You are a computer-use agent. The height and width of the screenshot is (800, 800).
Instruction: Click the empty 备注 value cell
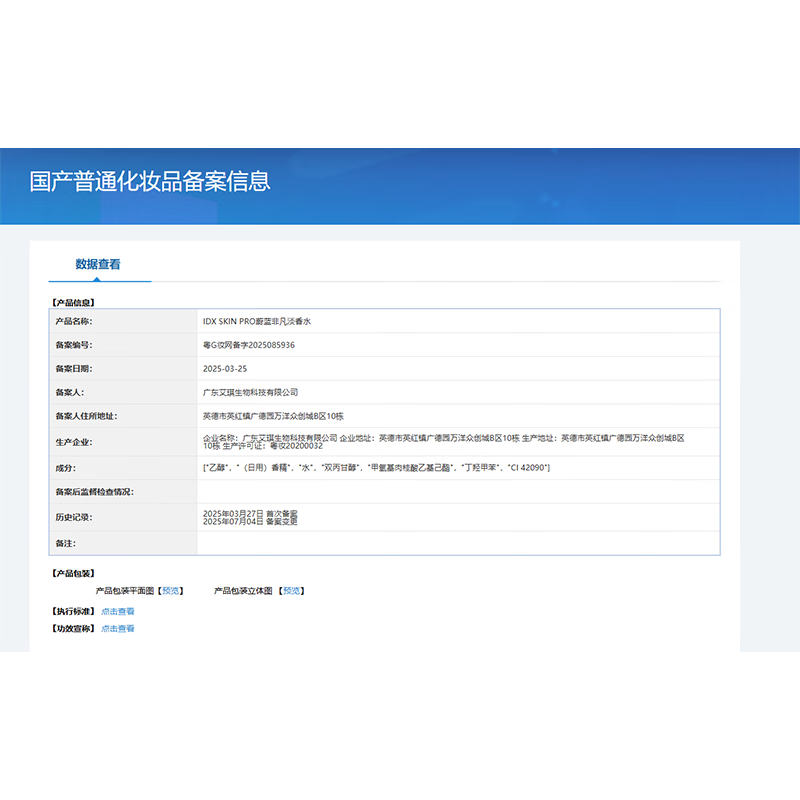pyautogui.click(x=457, y=543)
